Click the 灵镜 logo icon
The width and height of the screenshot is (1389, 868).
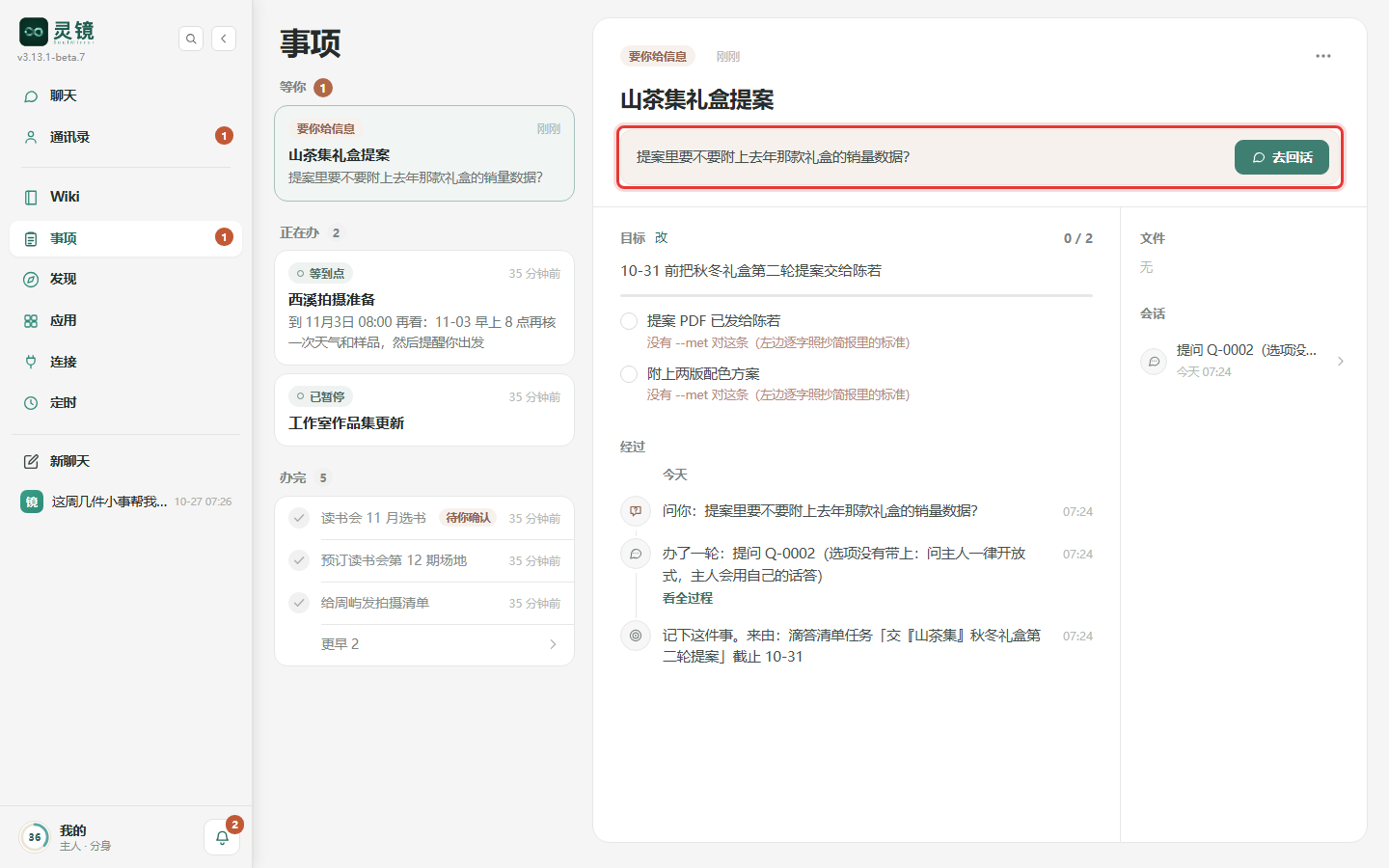click(34, 32)
